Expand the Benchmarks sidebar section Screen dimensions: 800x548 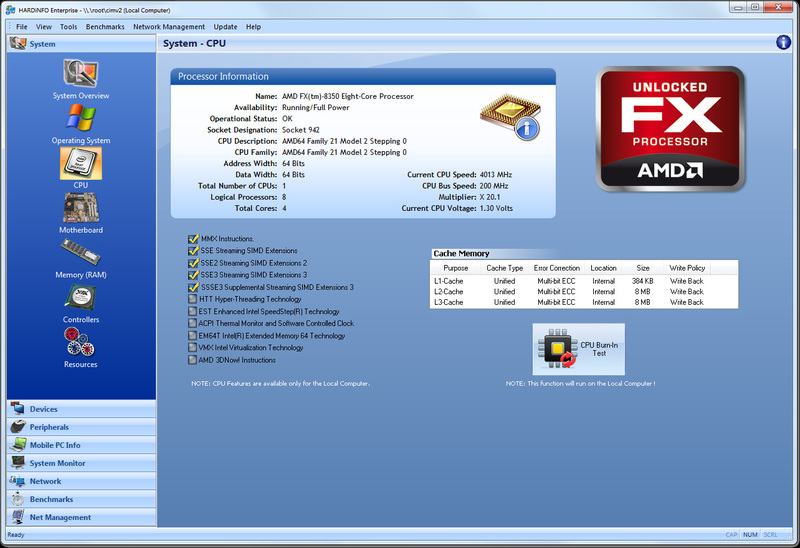(x=82, y=499)
